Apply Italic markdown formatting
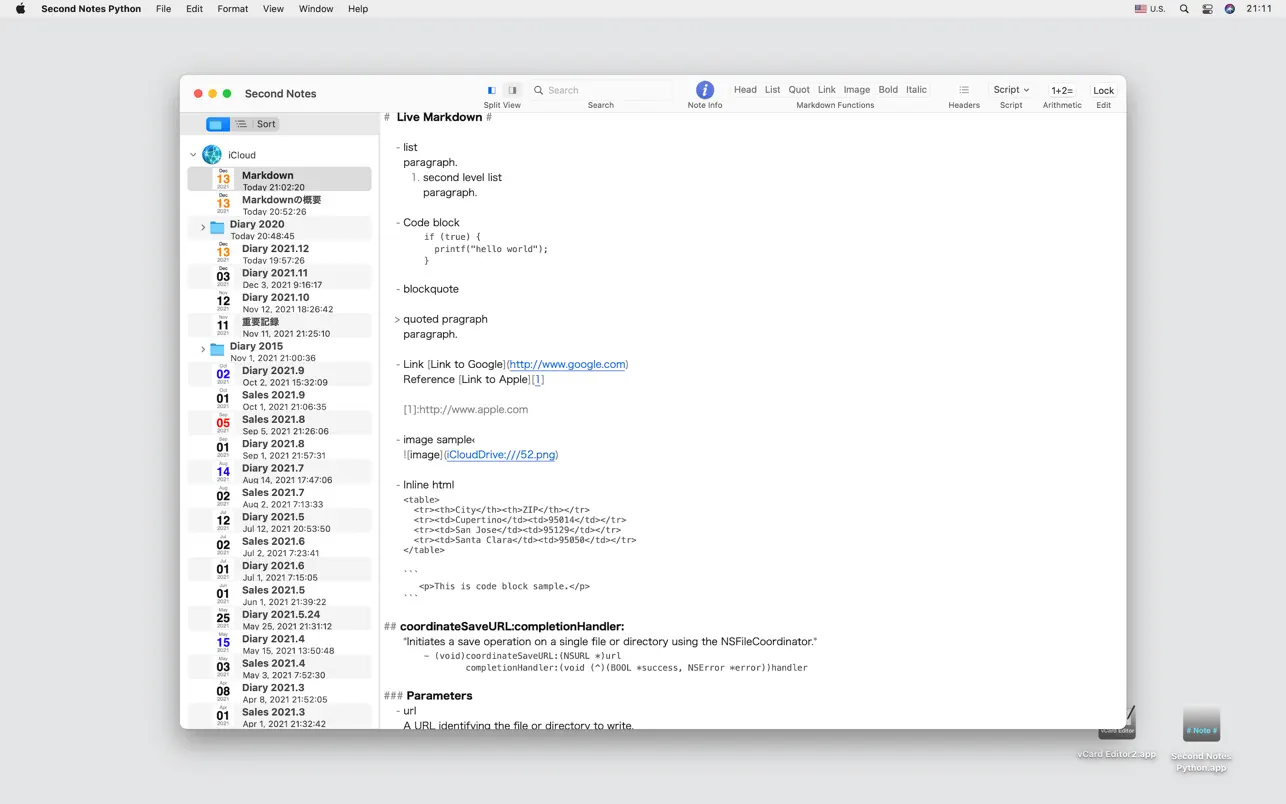Screen dimensions: 1286x804 916,89
